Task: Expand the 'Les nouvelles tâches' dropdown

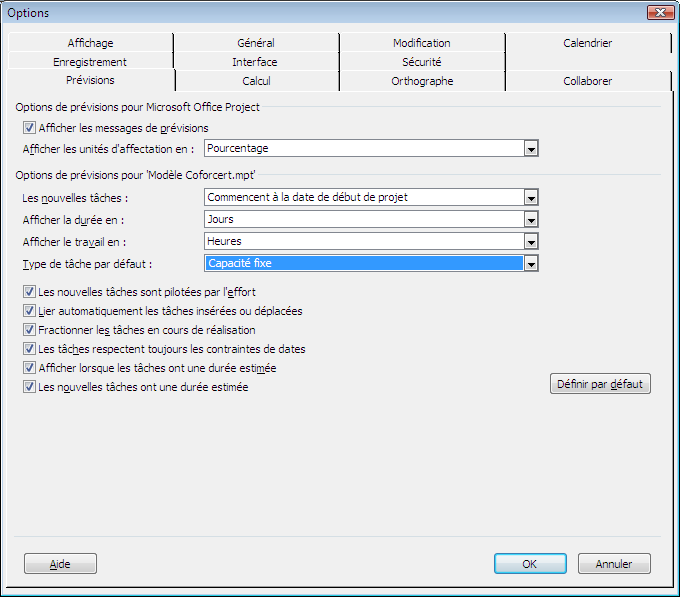Action: click(x=531, y=198)
